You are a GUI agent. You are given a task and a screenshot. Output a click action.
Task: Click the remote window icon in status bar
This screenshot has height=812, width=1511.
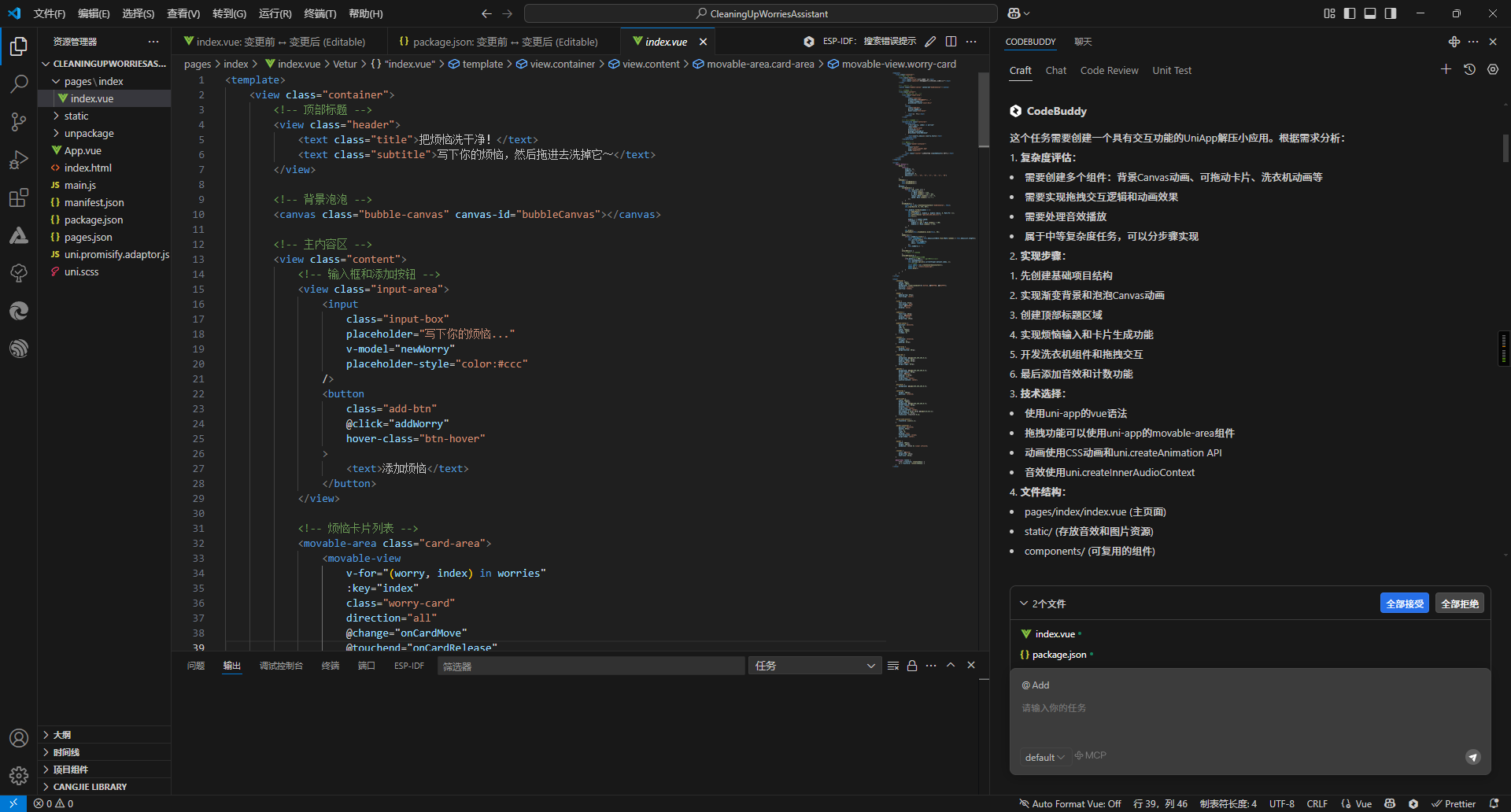click(x=13, y=803)
